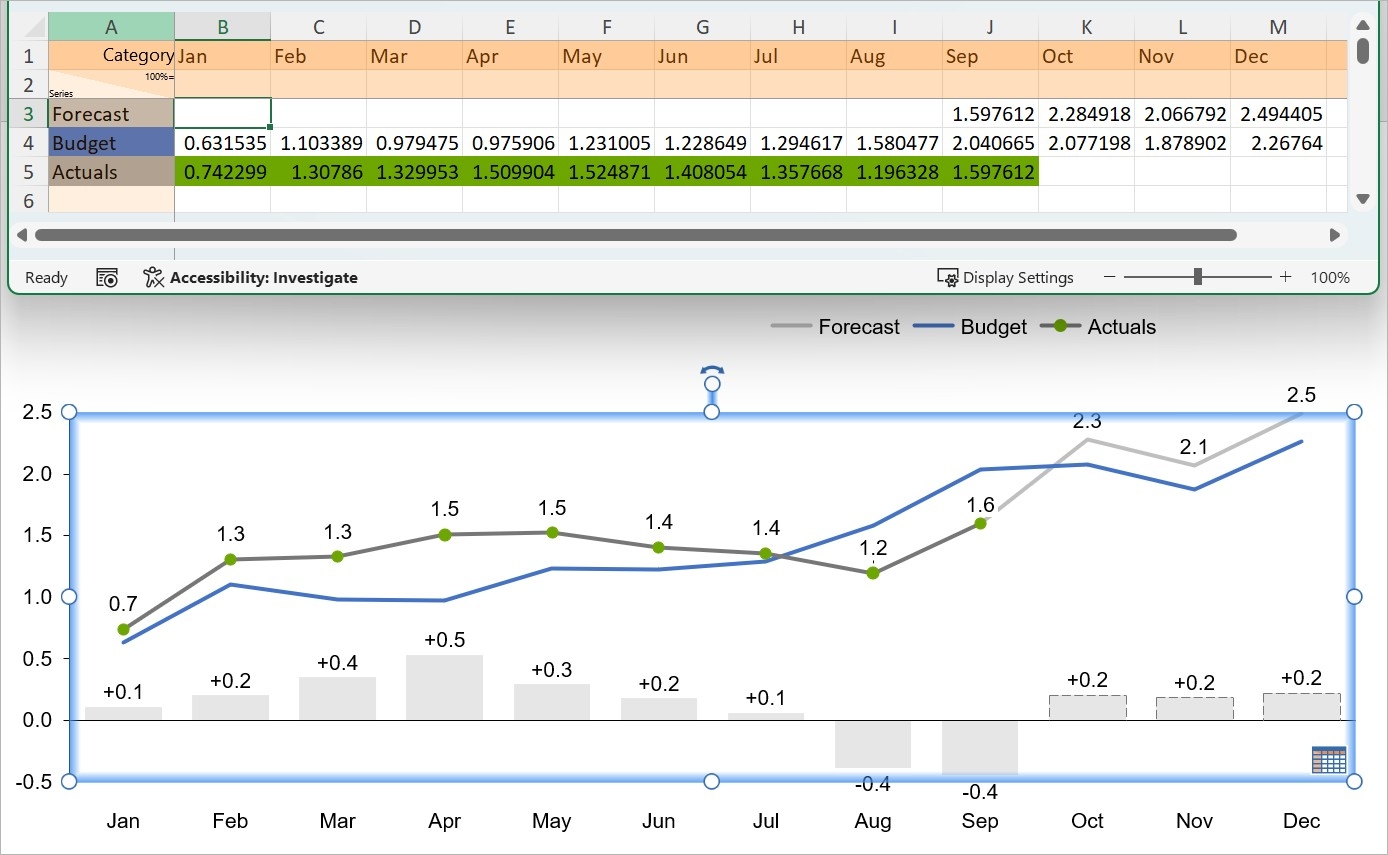1388x855 pixels.
Task: Click the zoom slider handle
Action: [1198, 277]
